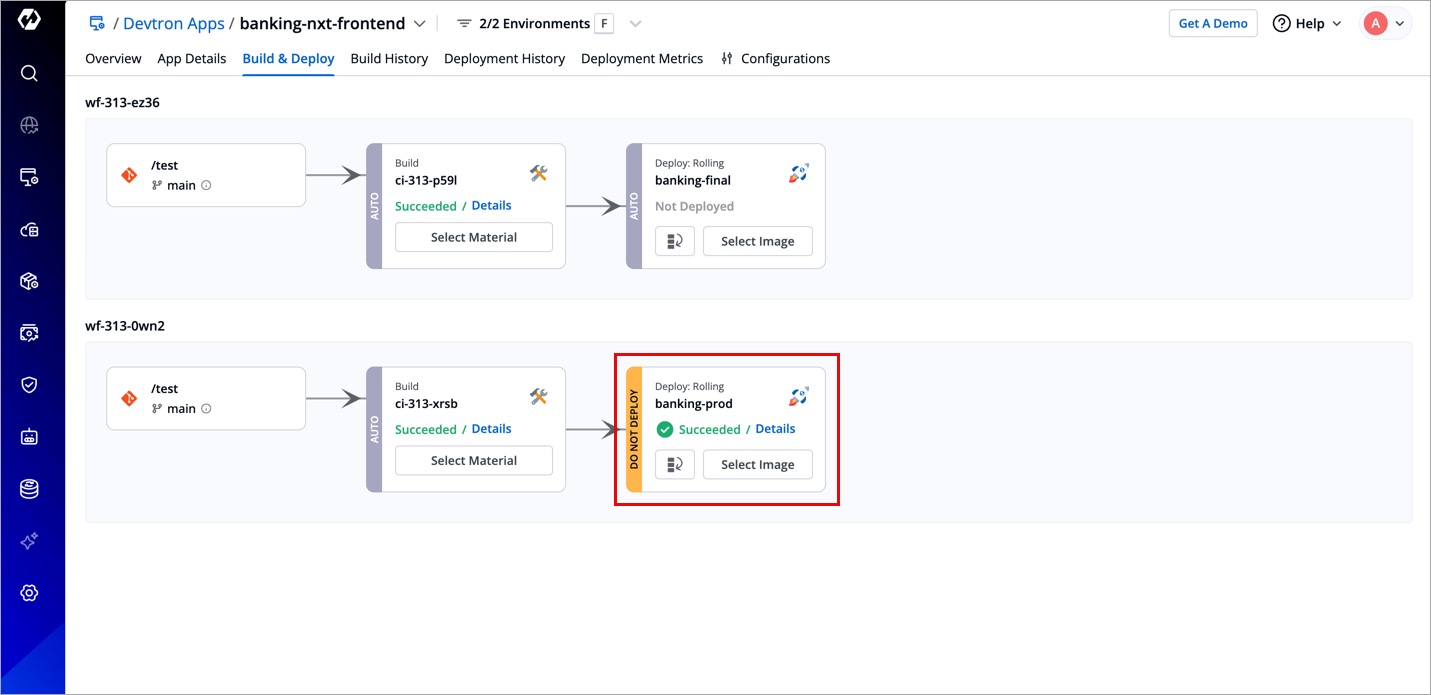Open the user profile avatar menu
This screenshot has width=1431, height=695.
click(1385, 23)
